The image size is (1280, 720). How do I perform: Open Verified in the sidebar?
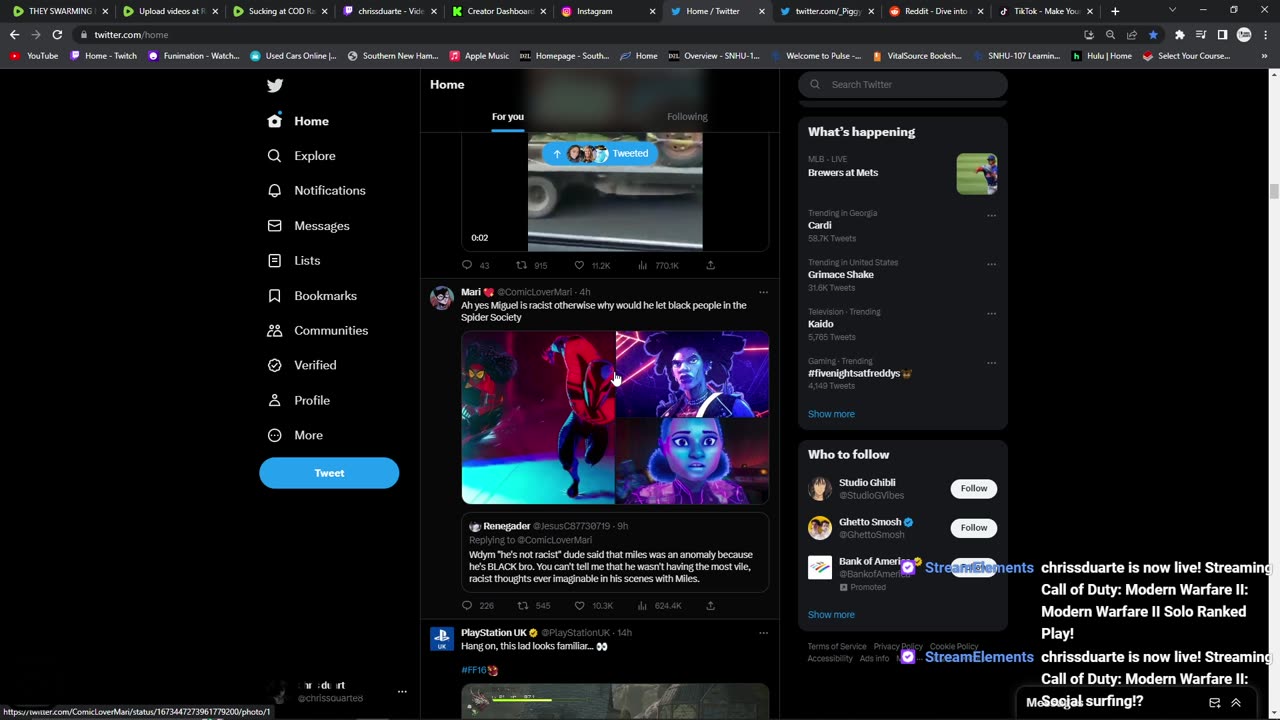pos(302,366)
